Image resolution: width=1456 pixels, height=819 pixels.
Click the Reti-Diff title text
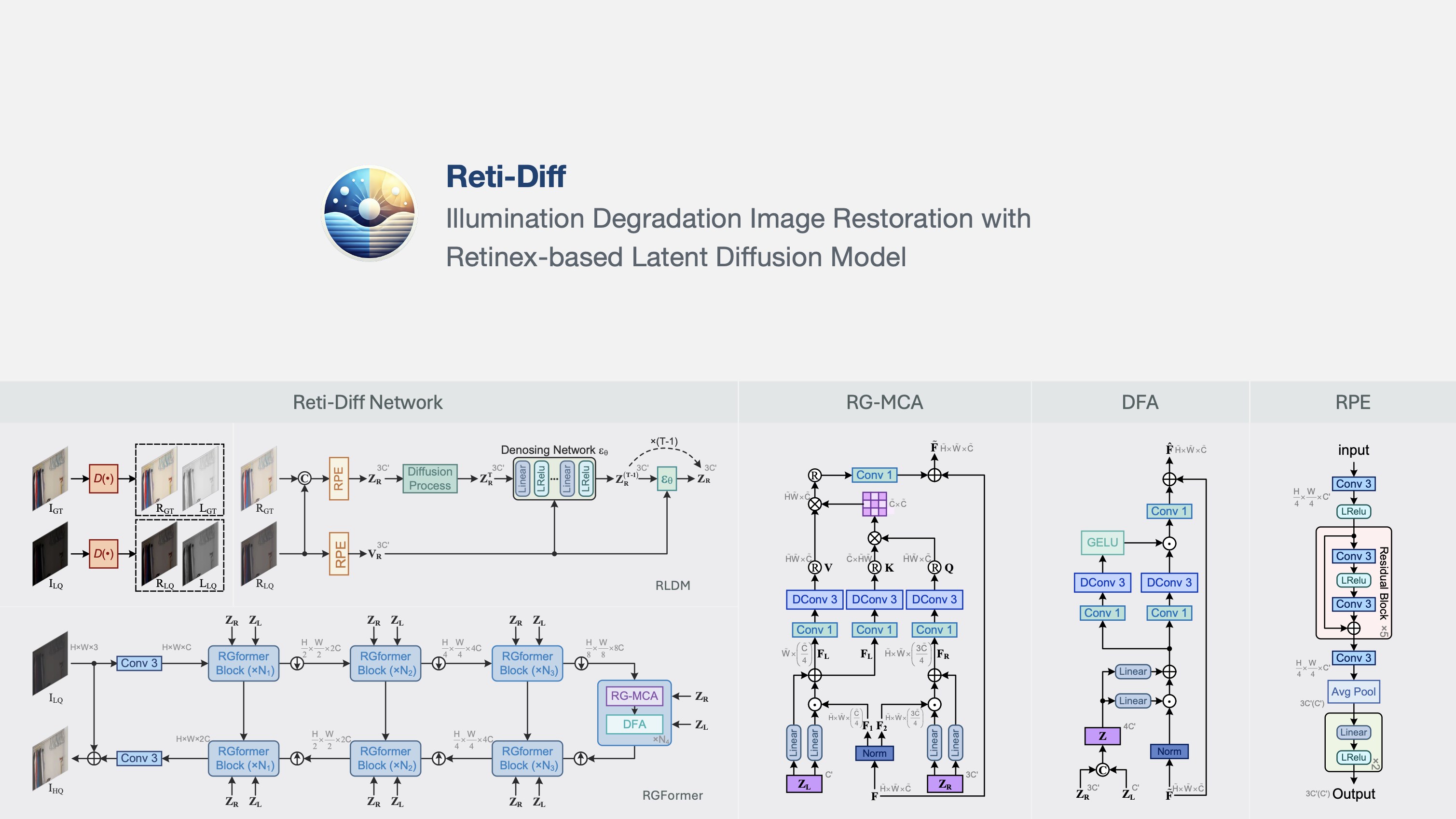506,177
